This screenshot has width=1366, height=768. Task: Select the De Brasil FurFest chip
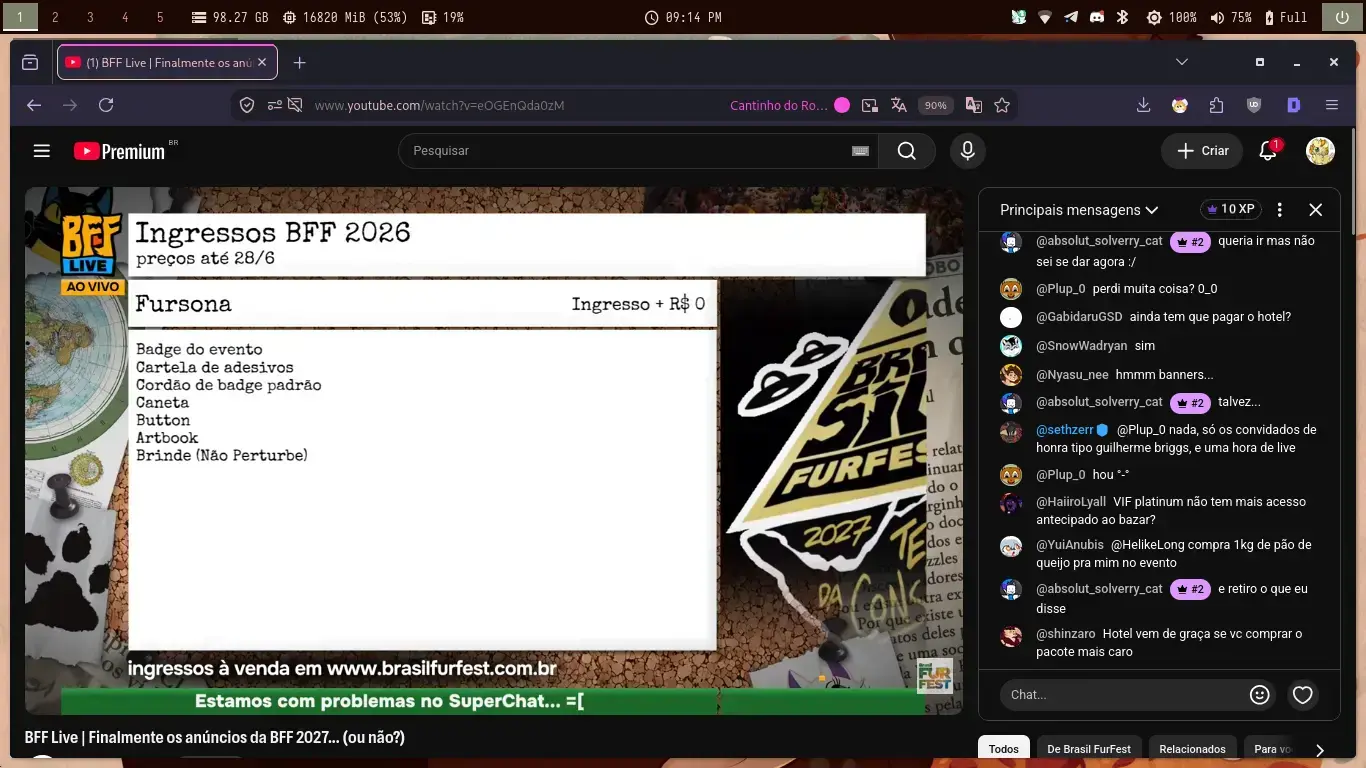pyautogui.click(x=1089, y=749)
